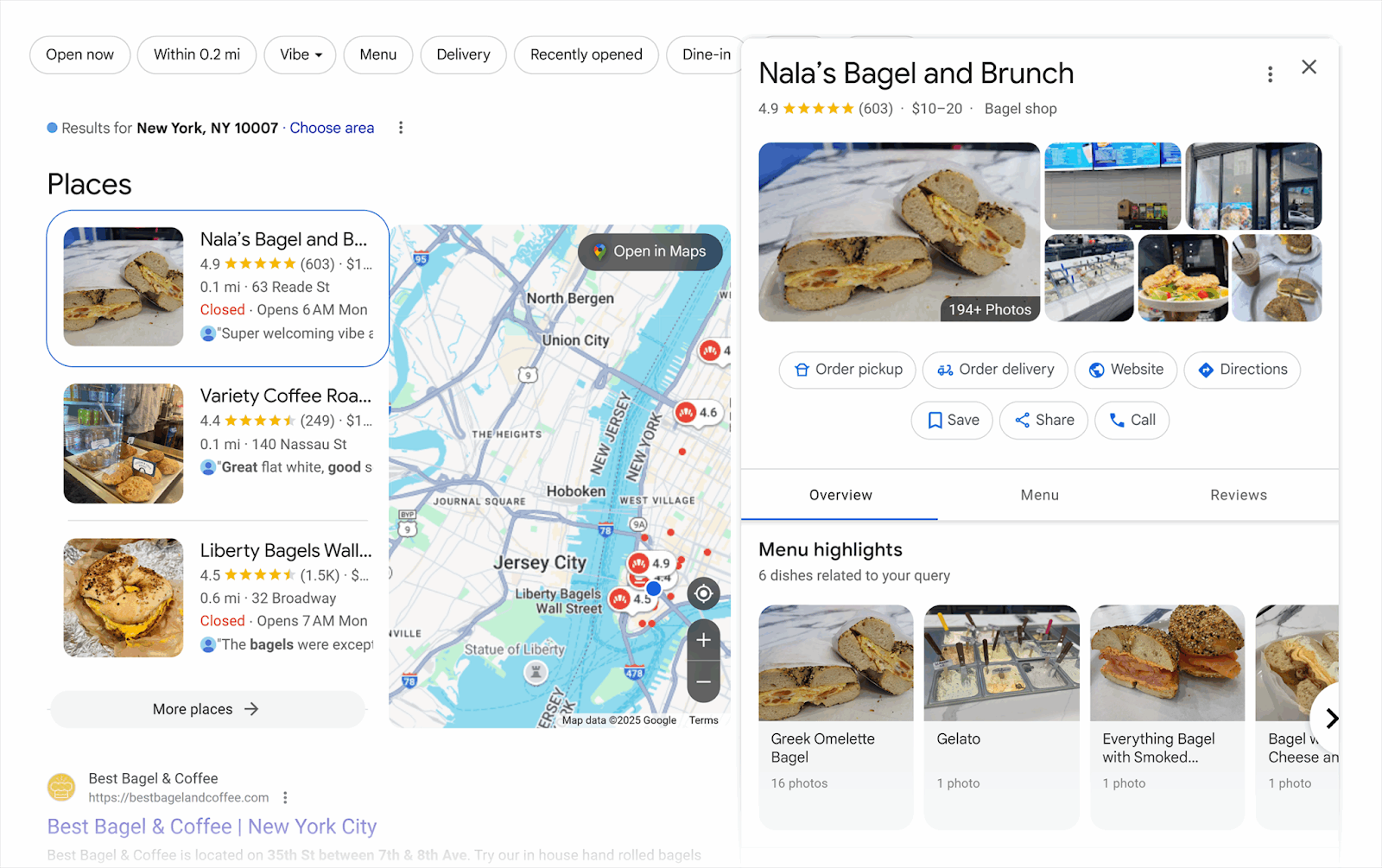Toggle the Delivery filter chip
The width and height of the screenshot is (1382, 868).
click(x=463, y=54)
